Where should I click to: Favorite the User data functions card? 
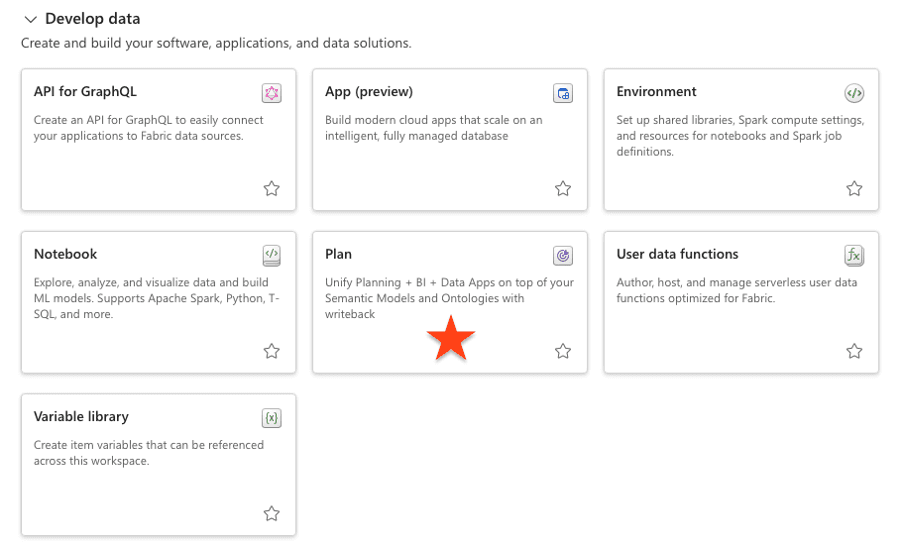point(854,351)
